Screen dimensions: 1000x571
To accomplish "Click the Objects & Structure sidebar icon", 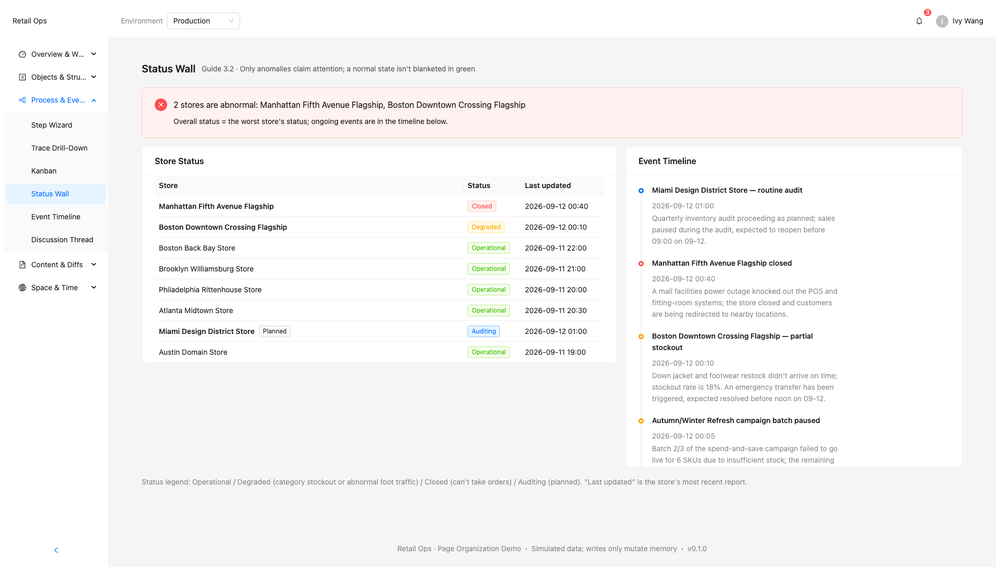I will click(x=22, y=77).
